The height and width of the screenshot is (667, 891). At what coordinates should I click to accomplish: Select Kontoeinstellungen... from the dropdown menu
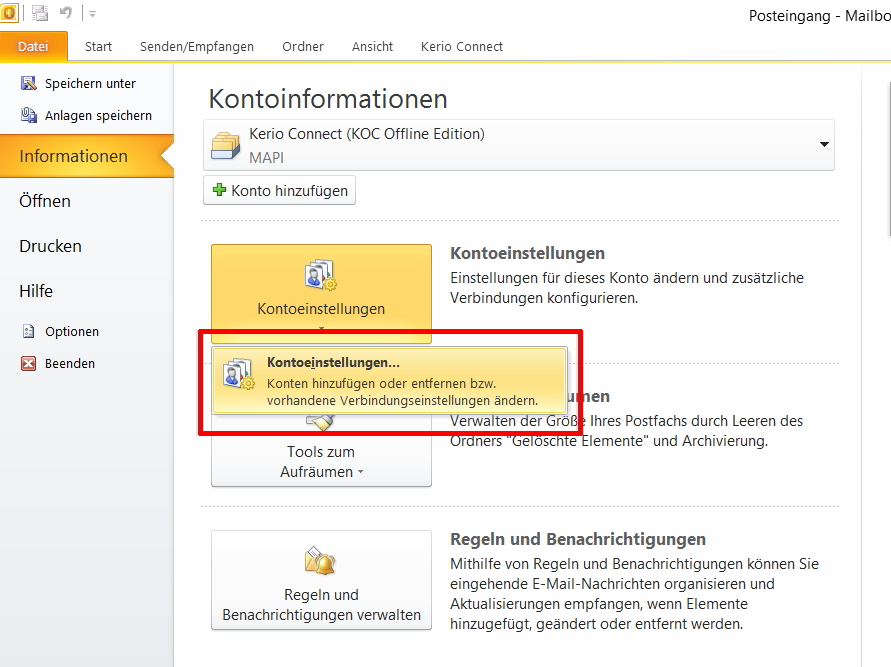(x=389, y=381)
